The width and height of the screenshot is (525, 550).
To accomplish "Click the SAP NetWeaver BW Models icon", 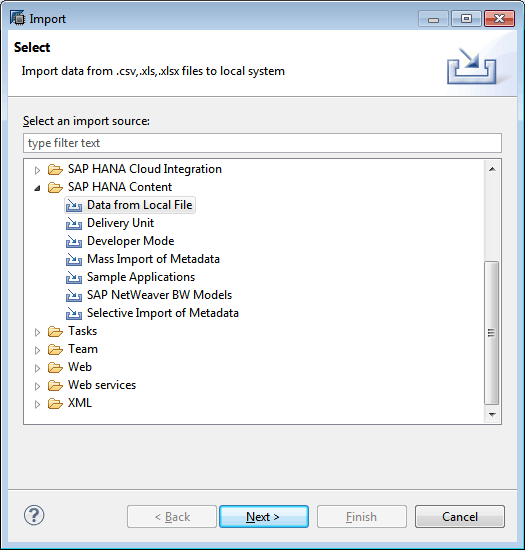I will (74, 295).
